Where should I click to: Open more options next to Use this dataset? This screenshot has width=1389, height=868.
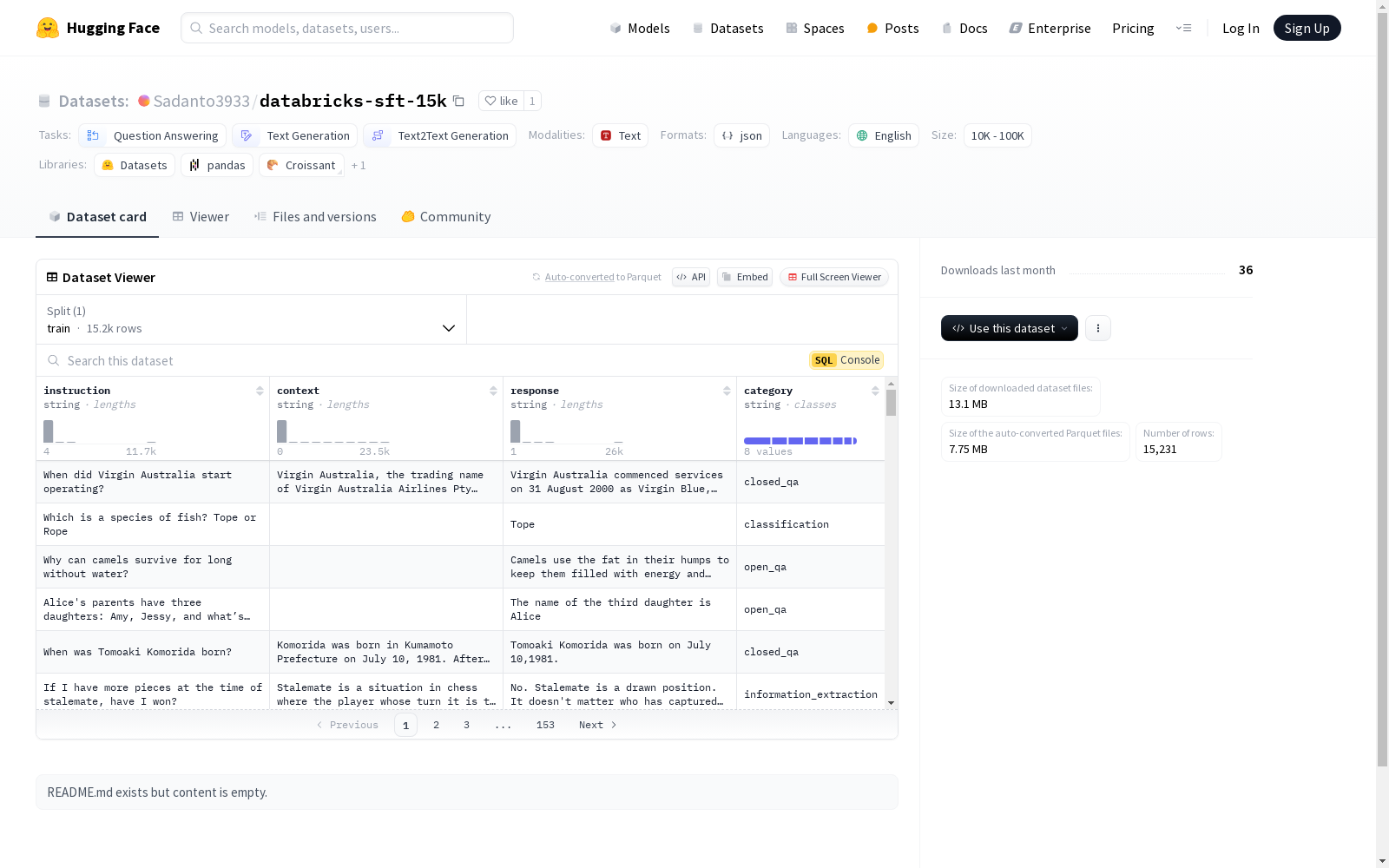(x=1098, y=328)
